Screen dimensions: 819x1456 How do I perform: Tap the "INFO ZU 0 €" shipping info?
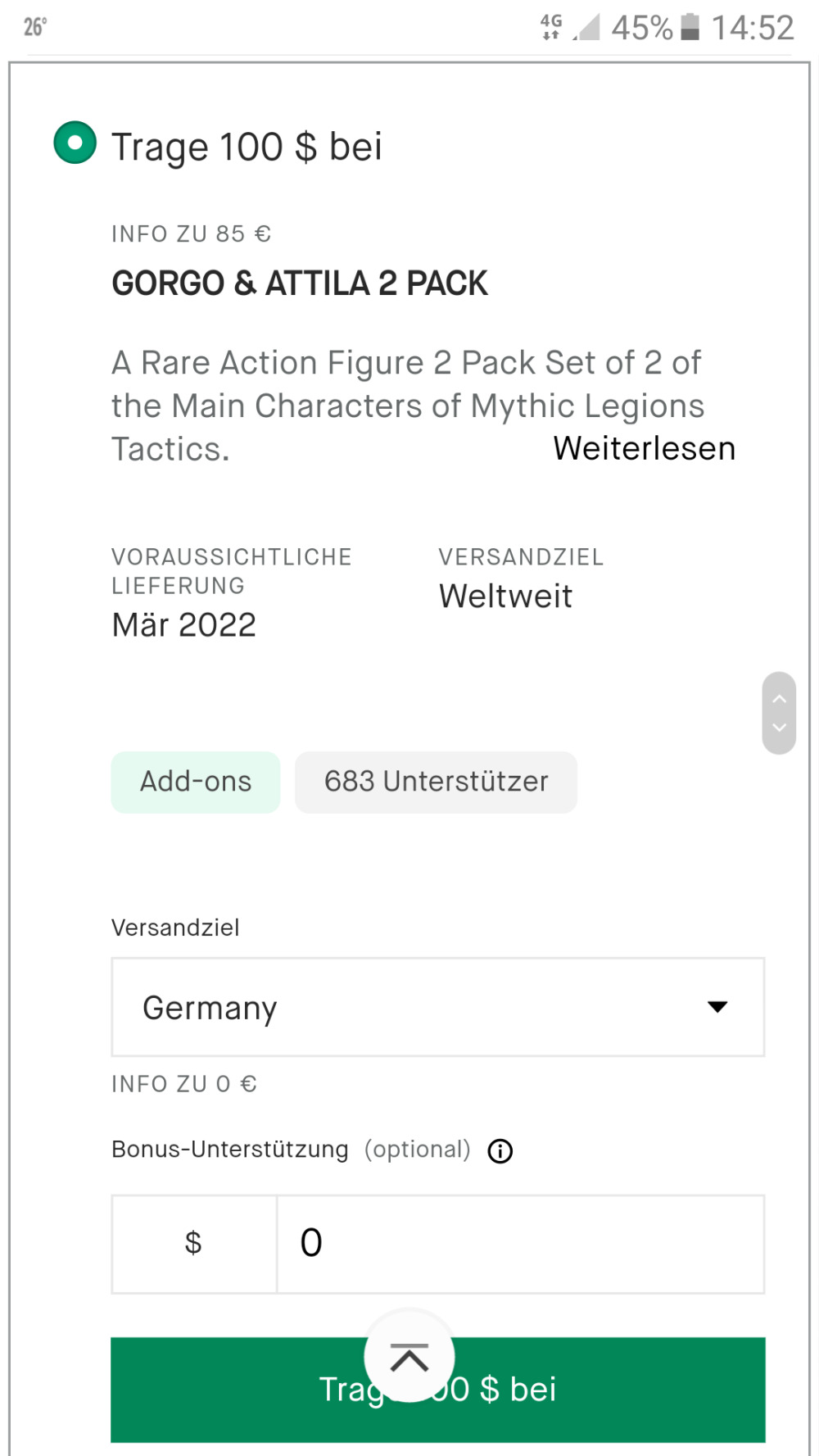click(x=184, y=1084)
